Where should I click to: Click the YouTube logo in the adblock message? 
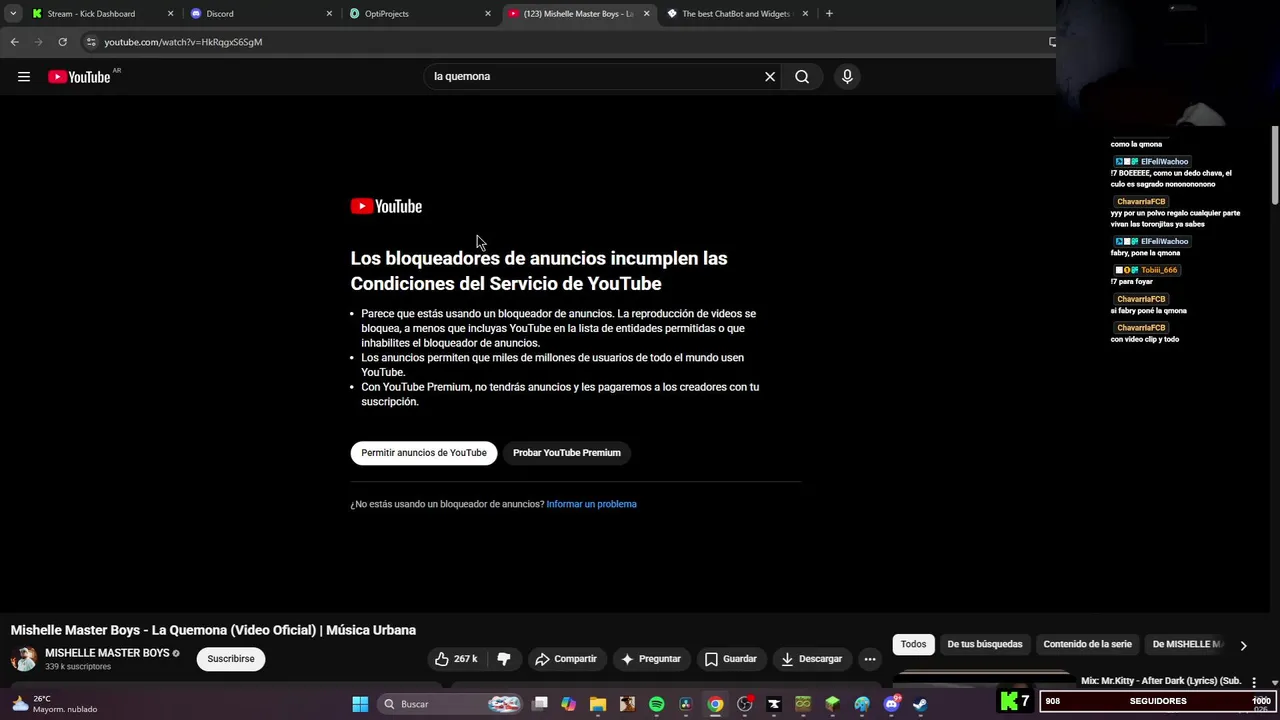386,206
